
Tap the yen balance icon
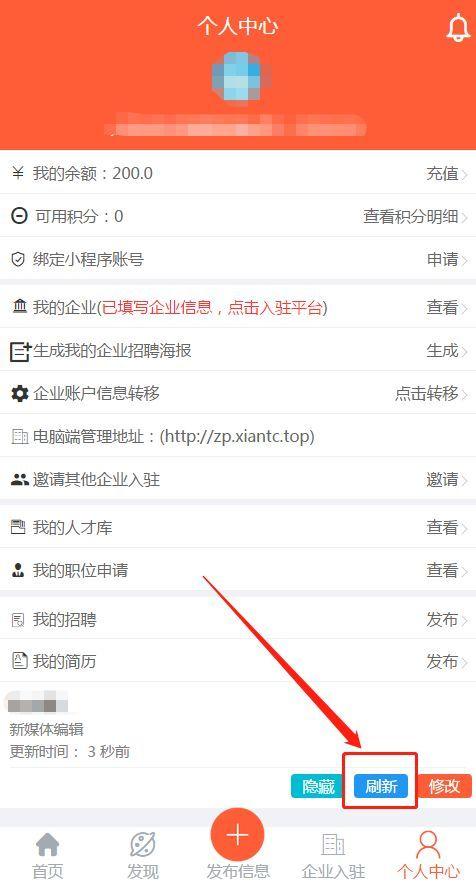(x=18, y=173)
